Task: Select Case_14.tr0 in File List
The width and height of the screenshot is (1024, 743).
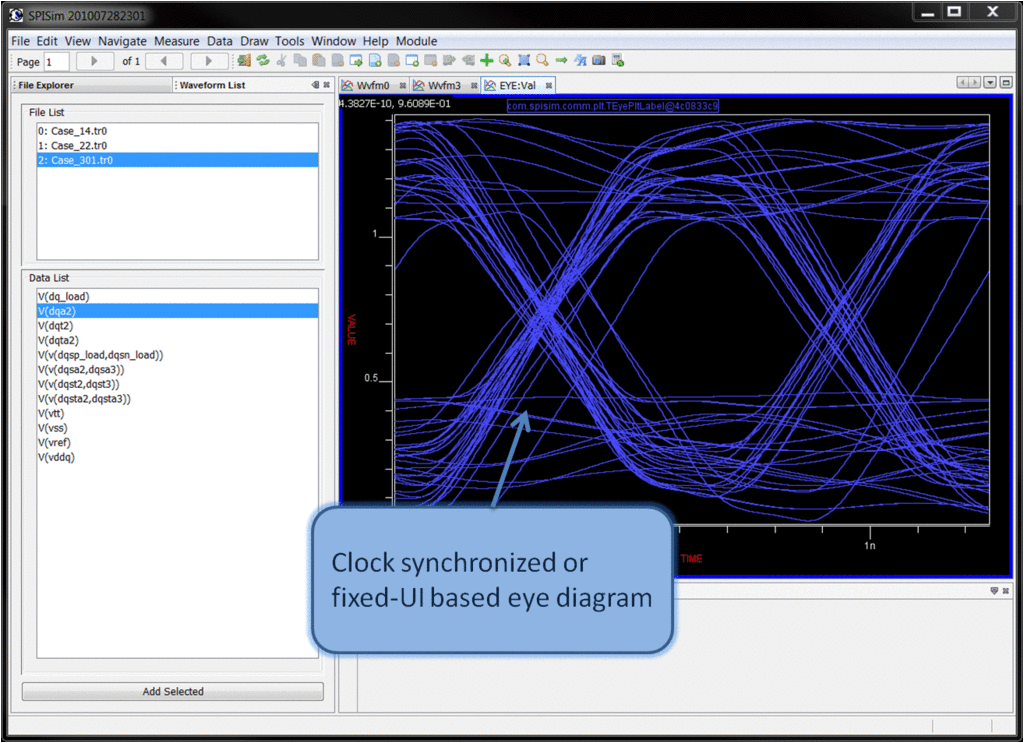Action: [72, 131]
